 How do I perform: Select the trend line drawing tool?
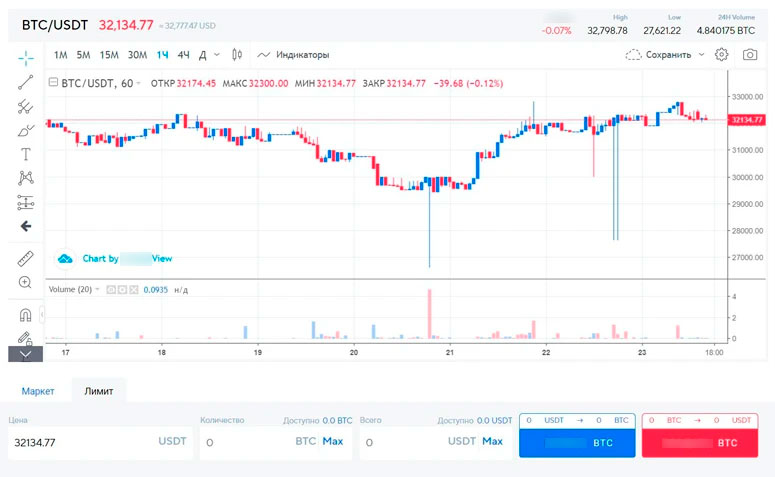click(x=26, y=82)
